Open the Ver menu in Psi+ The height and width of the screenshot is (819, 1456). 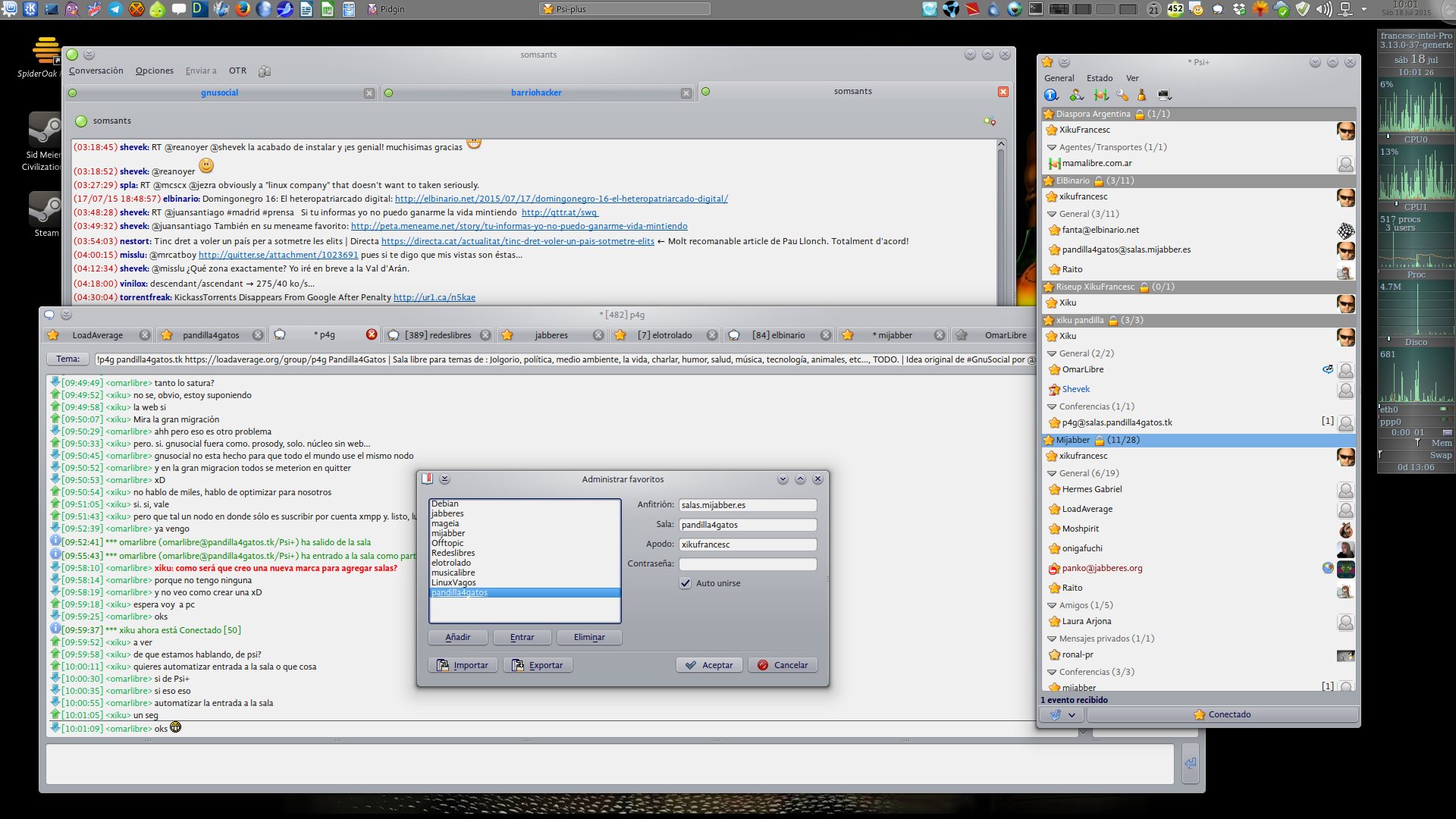click(x=1132, y=78)
